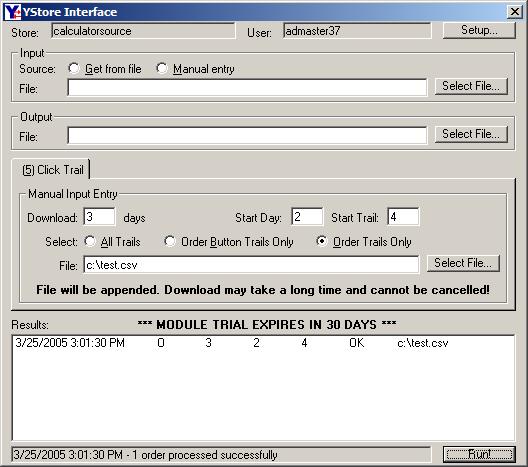Click the Start Trail field

point(403,217)
